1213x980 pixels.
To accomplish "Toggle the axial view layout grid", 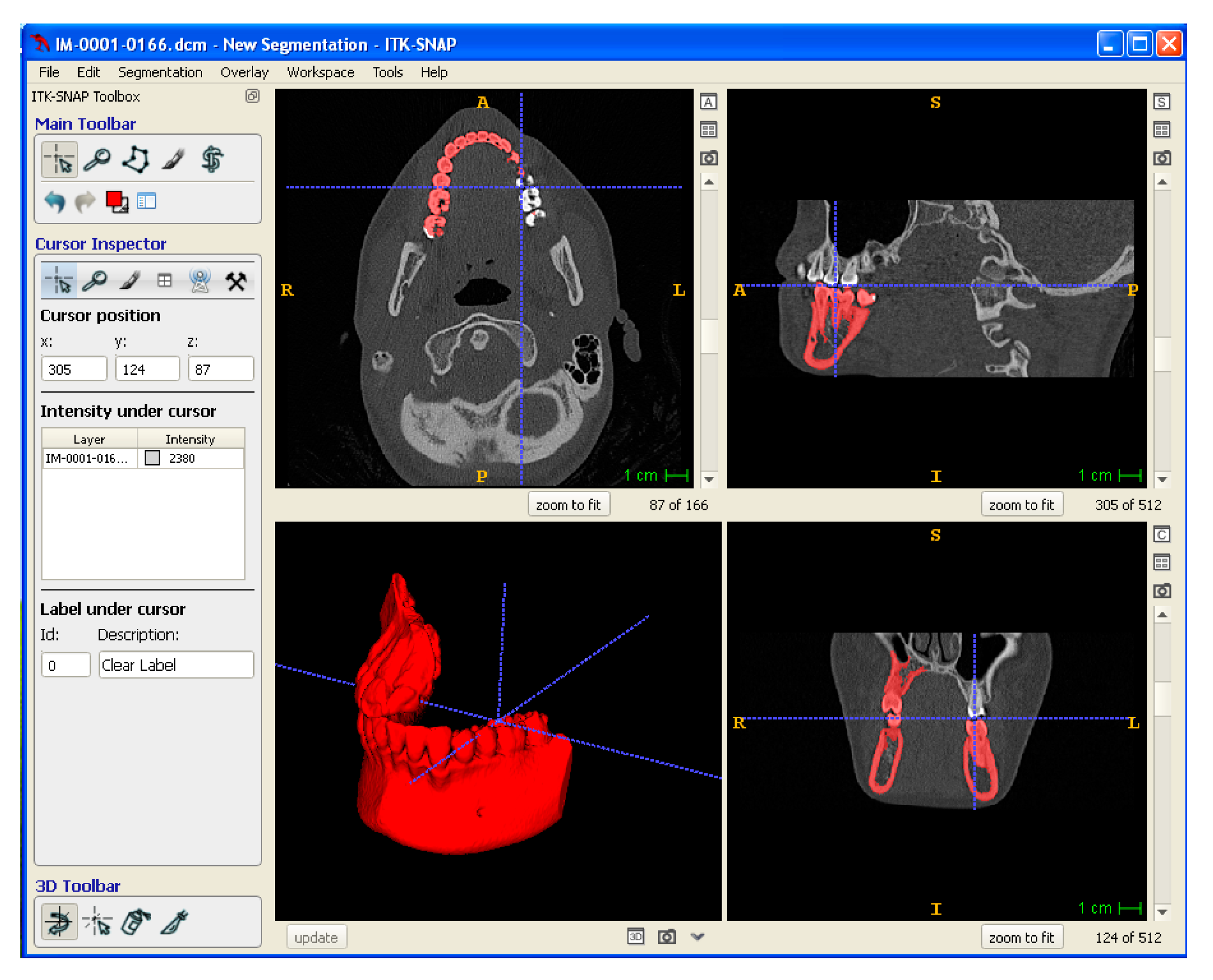I will [709, 130].
